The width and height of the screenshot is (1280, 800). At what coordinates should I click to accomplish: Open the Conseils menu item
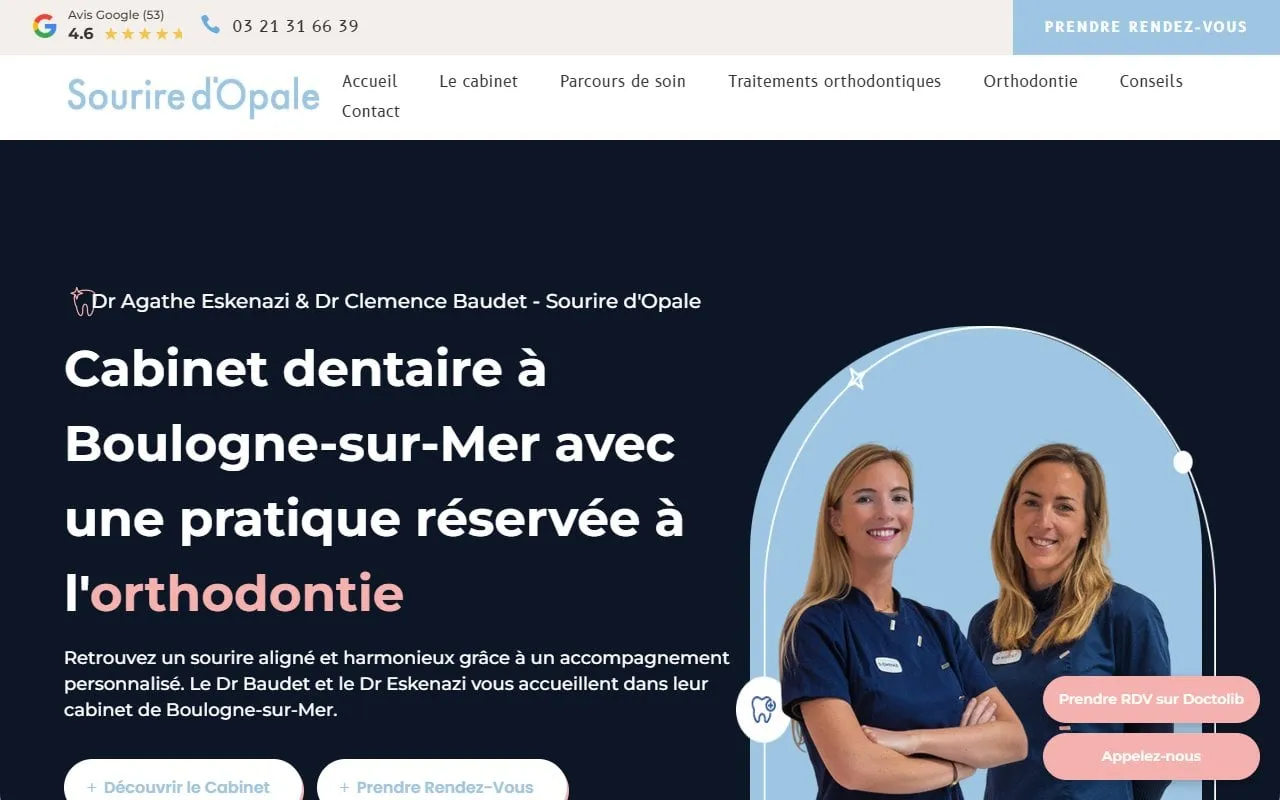[1151, 81]
